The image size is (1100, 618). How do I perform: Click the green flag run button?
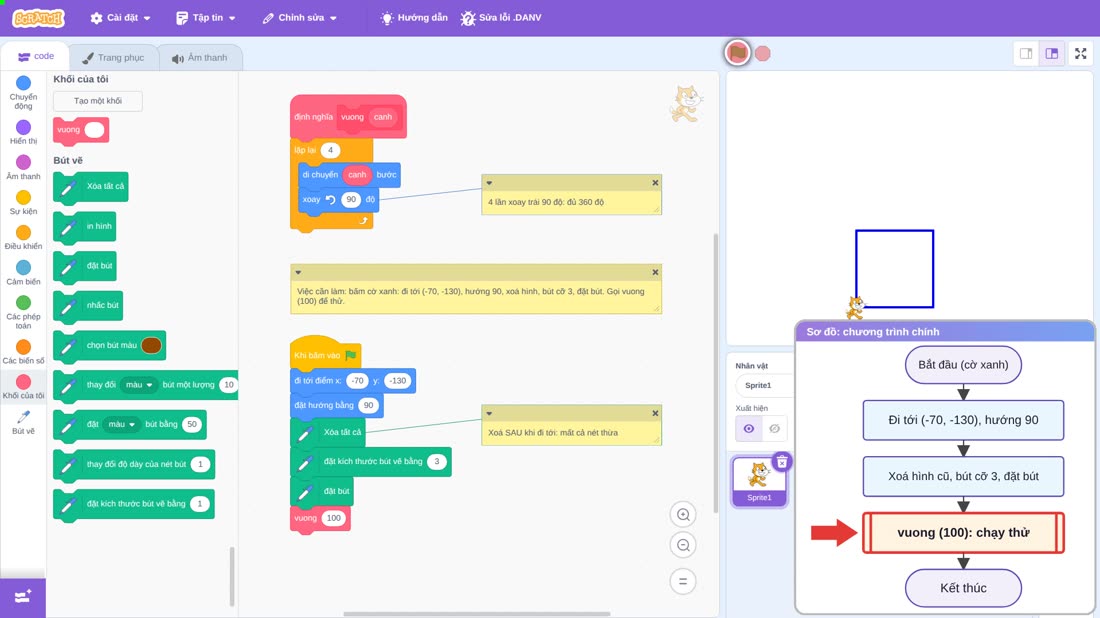coord(737,53)
